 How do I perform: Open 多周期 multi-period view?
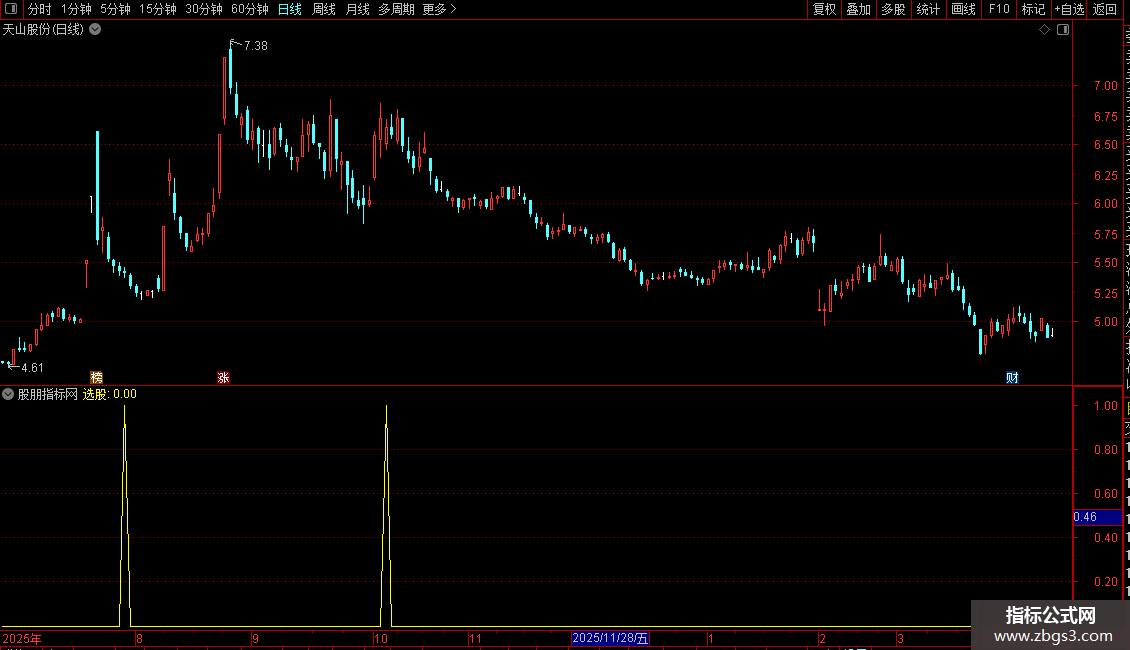(x=396, y=9)
